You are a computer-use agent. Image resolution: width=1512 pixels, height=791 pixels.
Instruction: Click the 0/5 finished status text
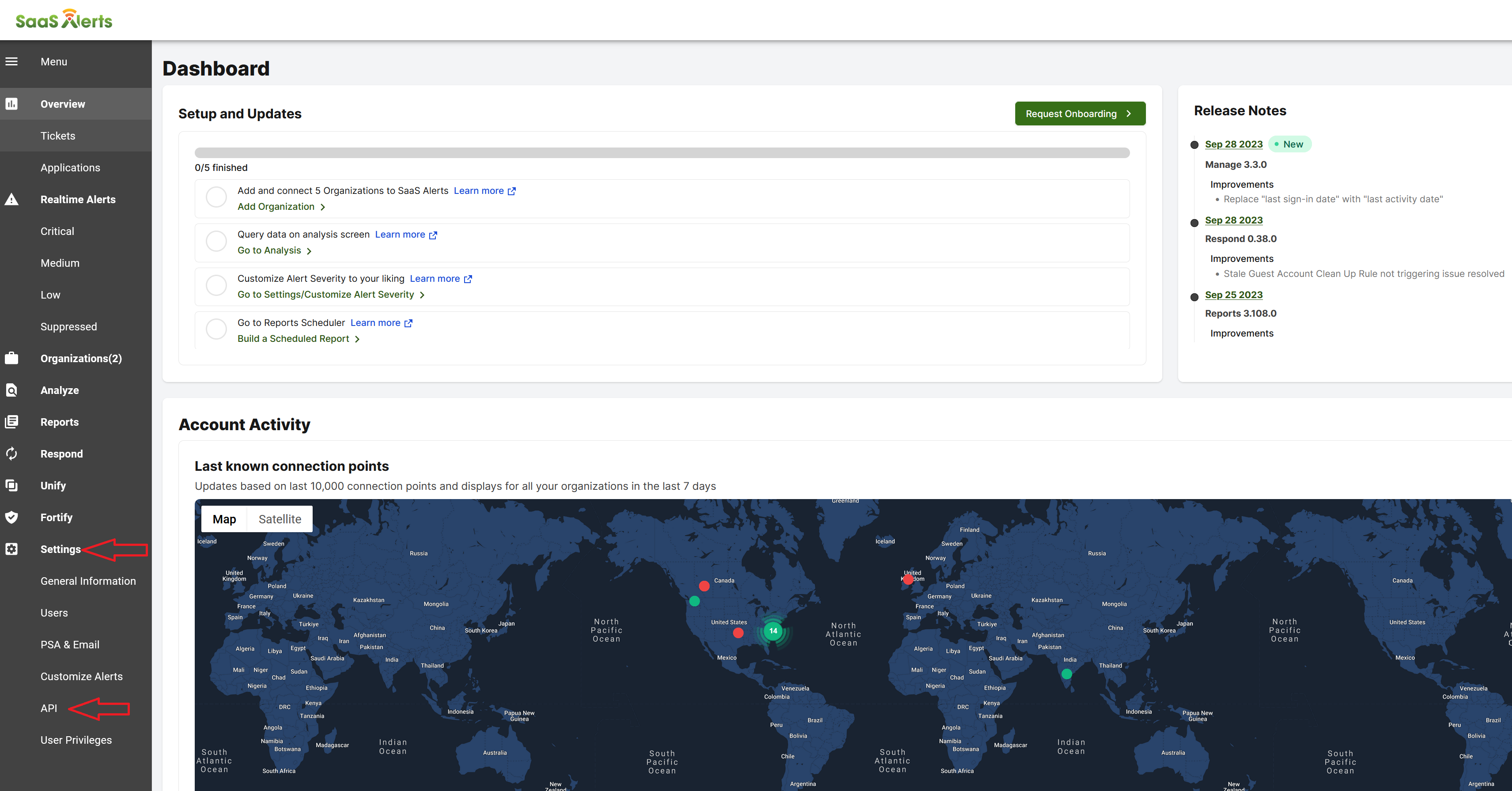click(221, 168)
